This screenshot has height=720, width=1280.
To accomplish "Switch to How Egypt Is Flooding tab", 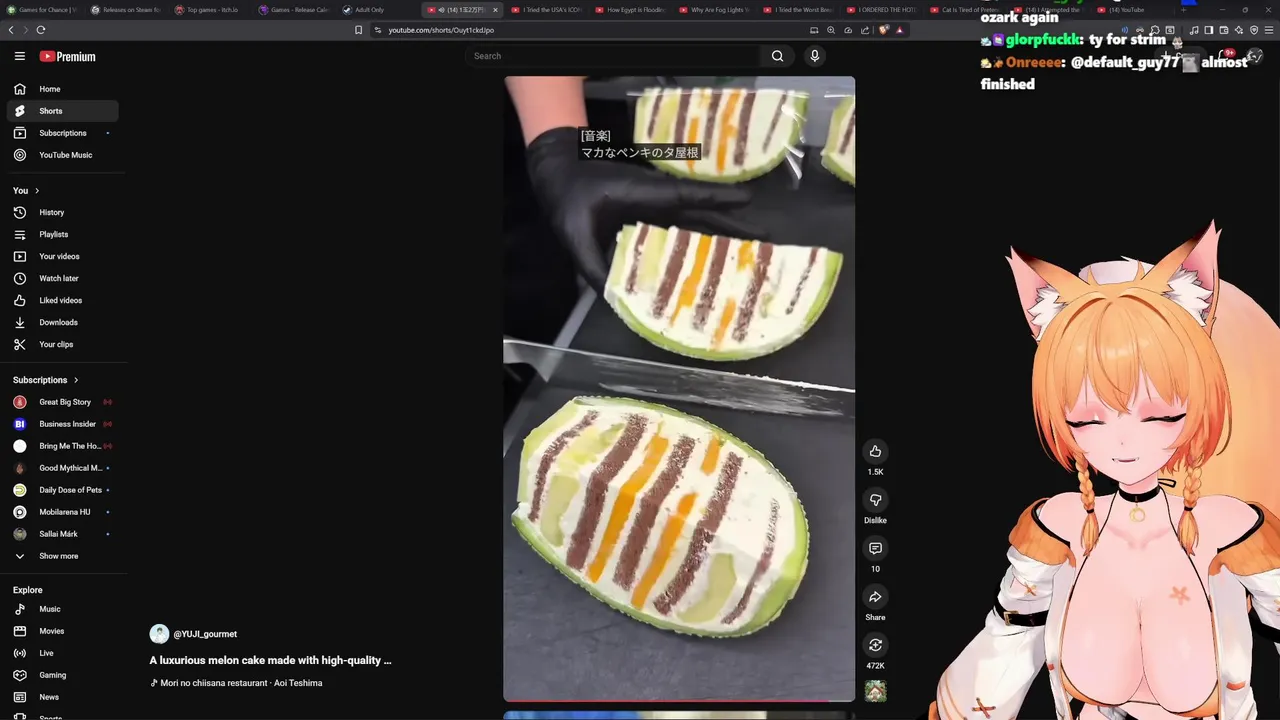I will [x=630, y=10].
